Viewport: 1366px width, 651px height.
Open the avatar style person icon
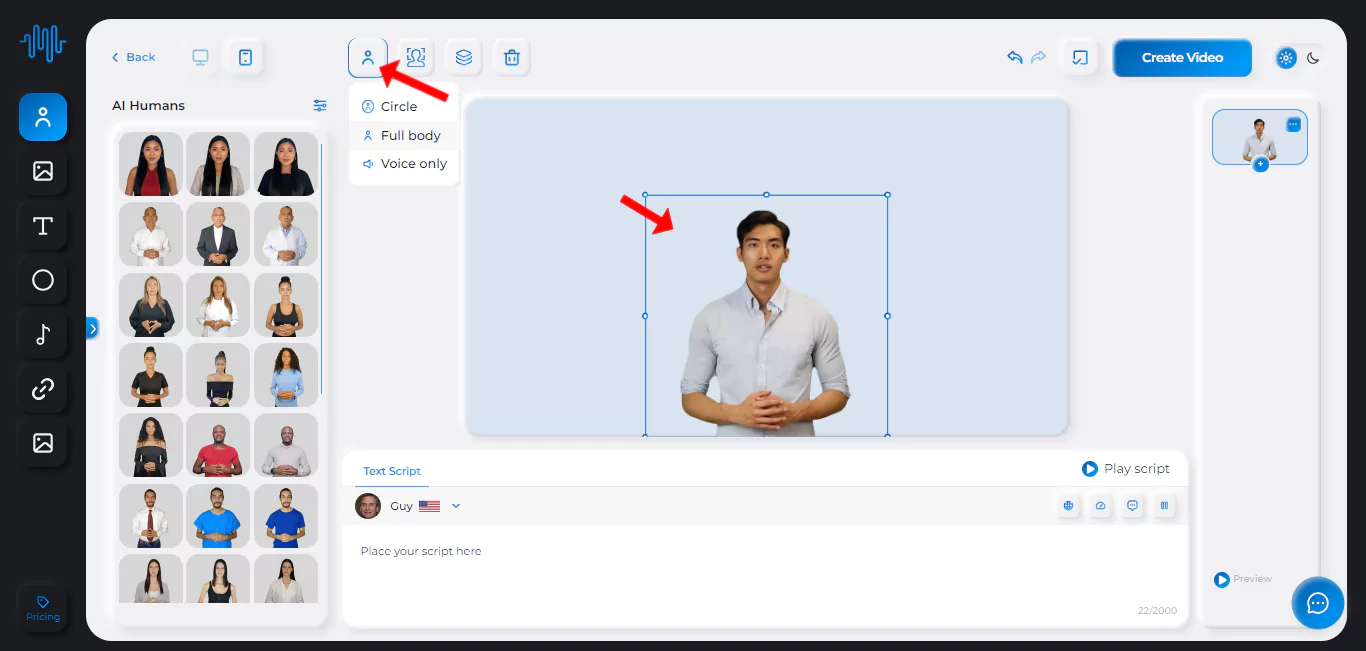368,57
